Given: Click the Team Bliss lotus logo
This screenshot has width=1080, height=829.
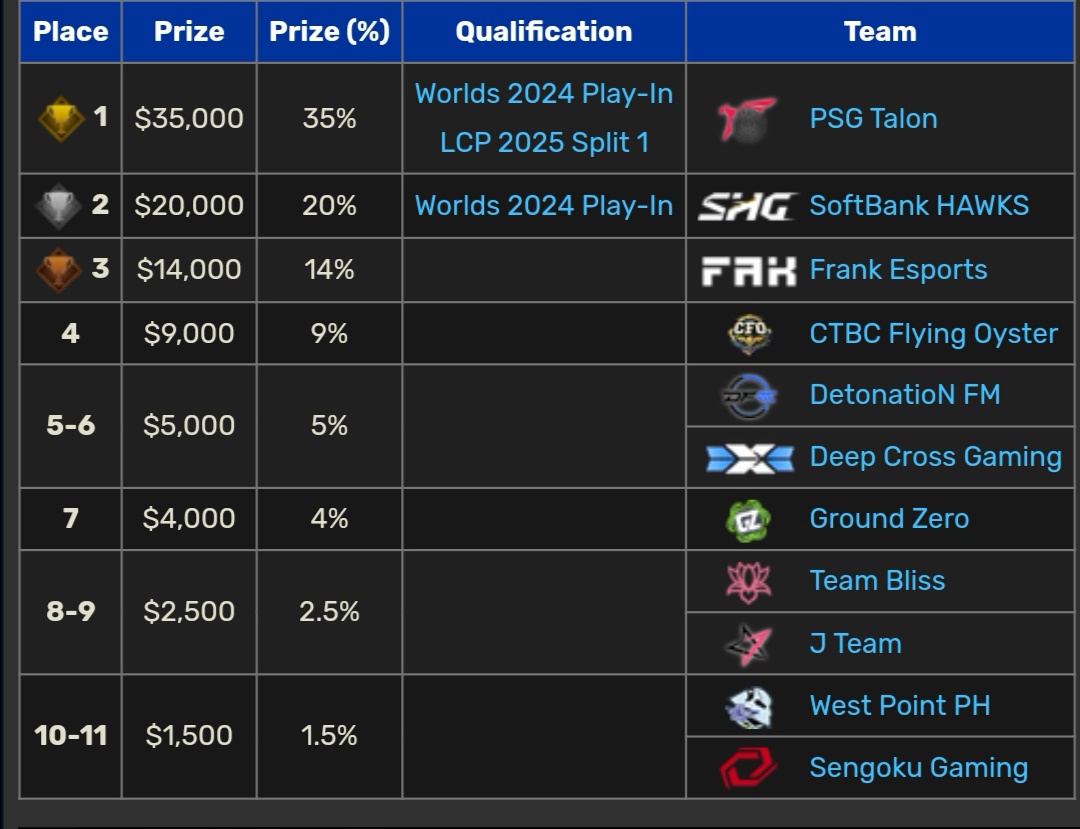Looking at the screenshot, I should tap(749, 582).
